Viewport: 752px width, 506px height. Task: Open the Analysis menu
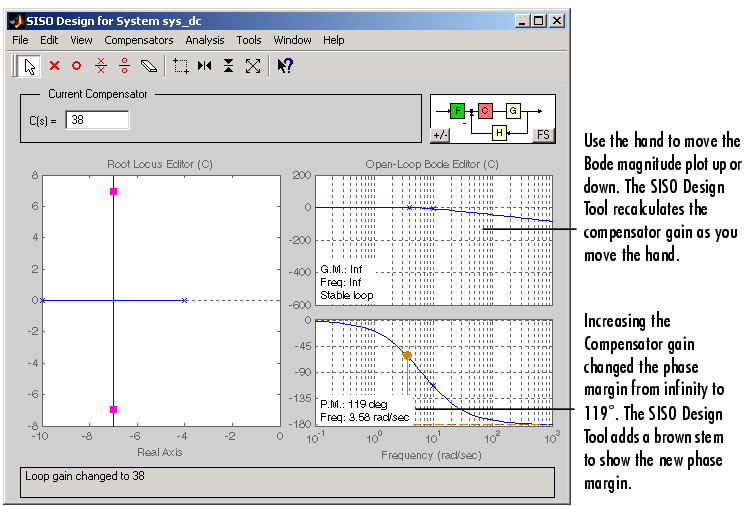[205, 40]
